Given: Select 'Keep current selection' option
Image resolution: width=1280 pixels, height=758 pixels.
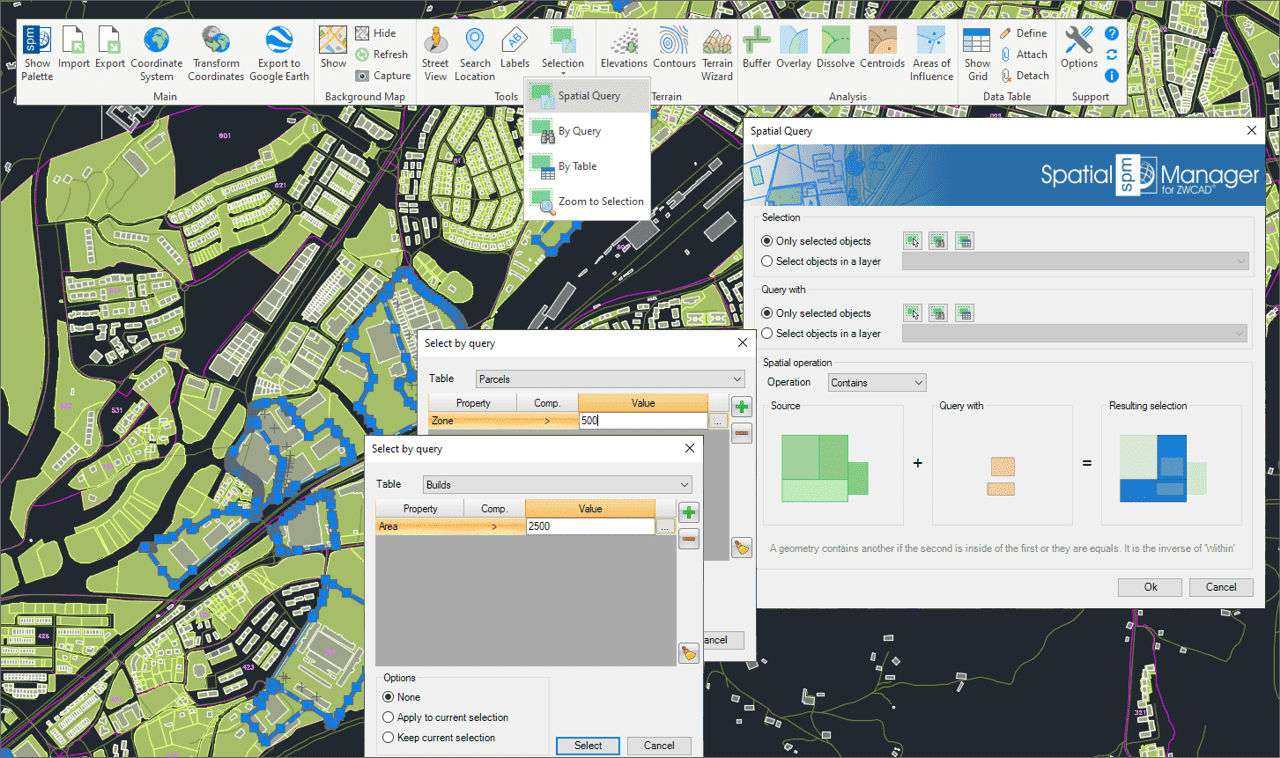Looking at the screenshot, I should [439, 737].
